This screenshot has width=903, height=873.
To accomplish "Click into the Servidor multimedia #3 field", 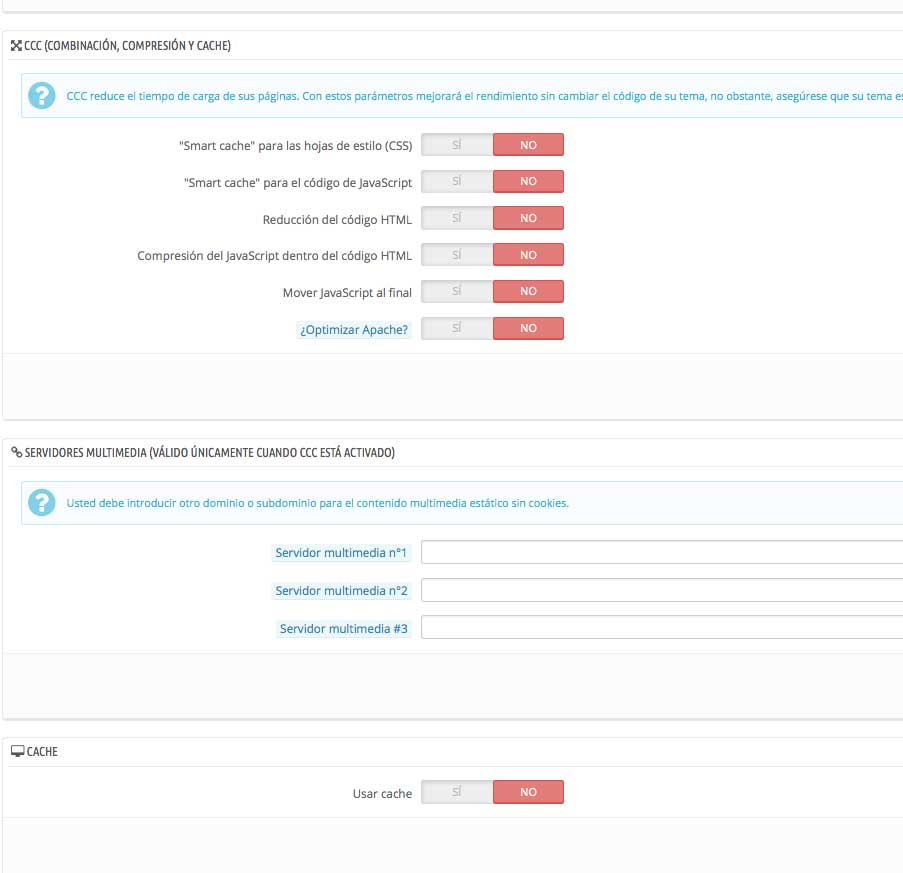I will [x=662, y=627].
